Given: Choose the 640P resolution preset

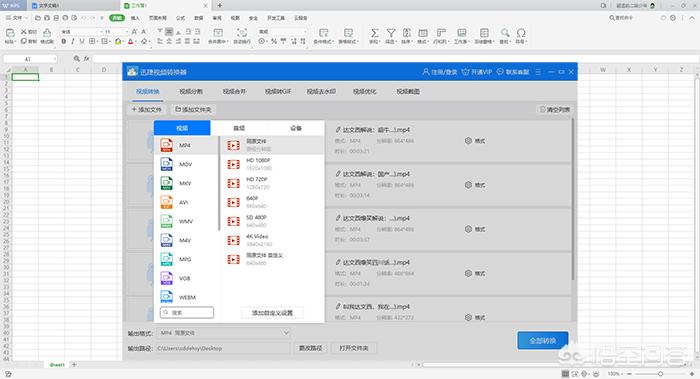Looking at the screenshot, I should click(272, 202).
